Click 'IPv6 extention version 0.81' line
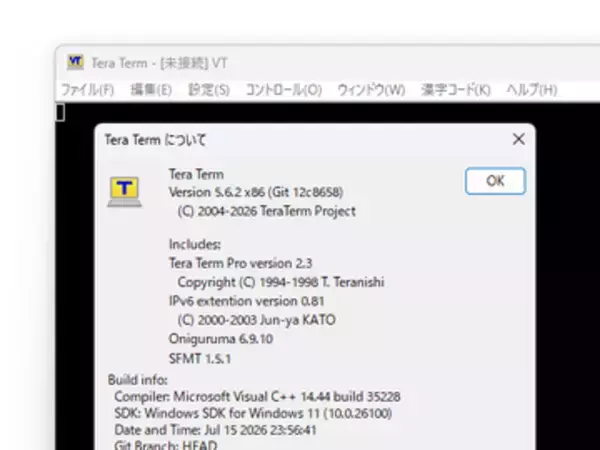This screenshot has height=450, width=600. [246, 301]
